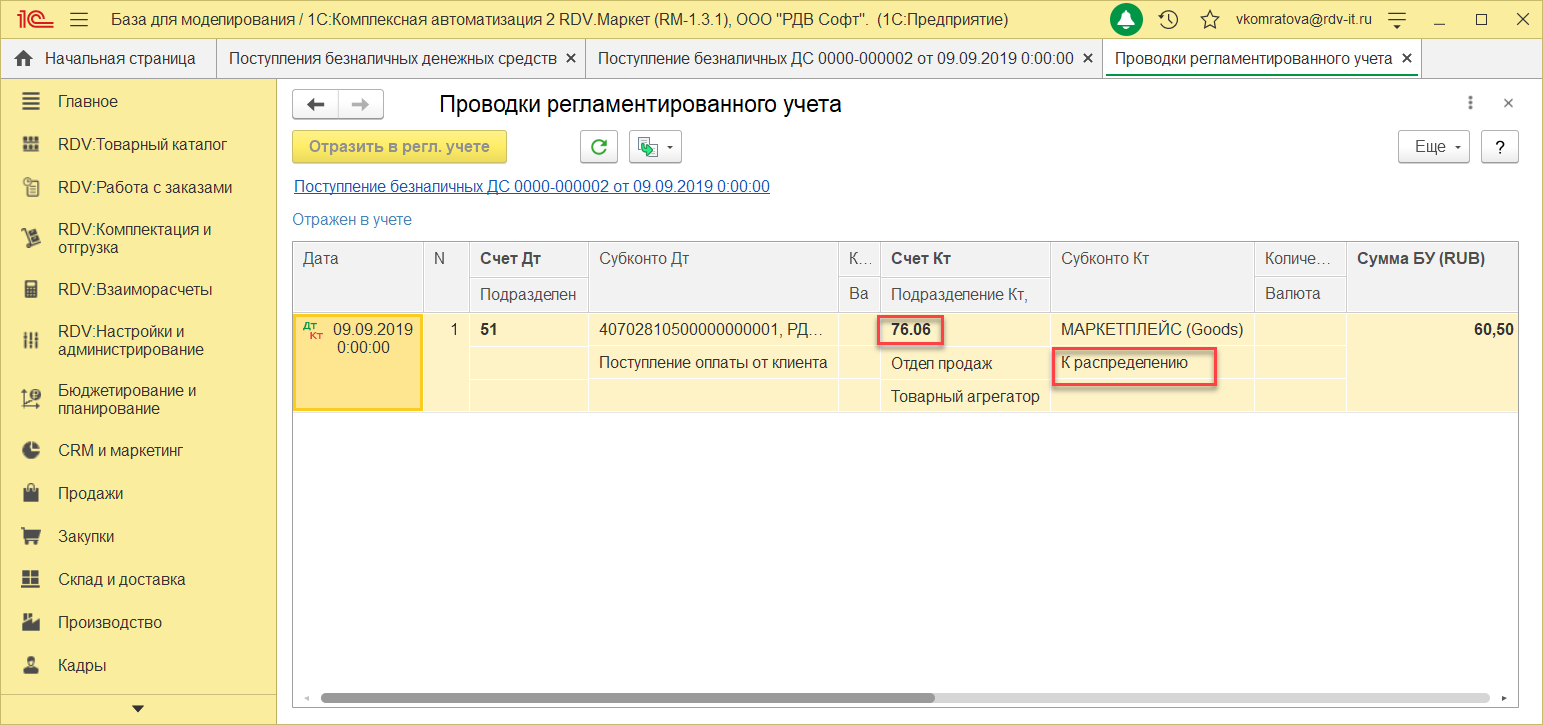Click the Счет Дт column header
Image resolution: width=1543 pixels, height=725 pixels.
528,259
